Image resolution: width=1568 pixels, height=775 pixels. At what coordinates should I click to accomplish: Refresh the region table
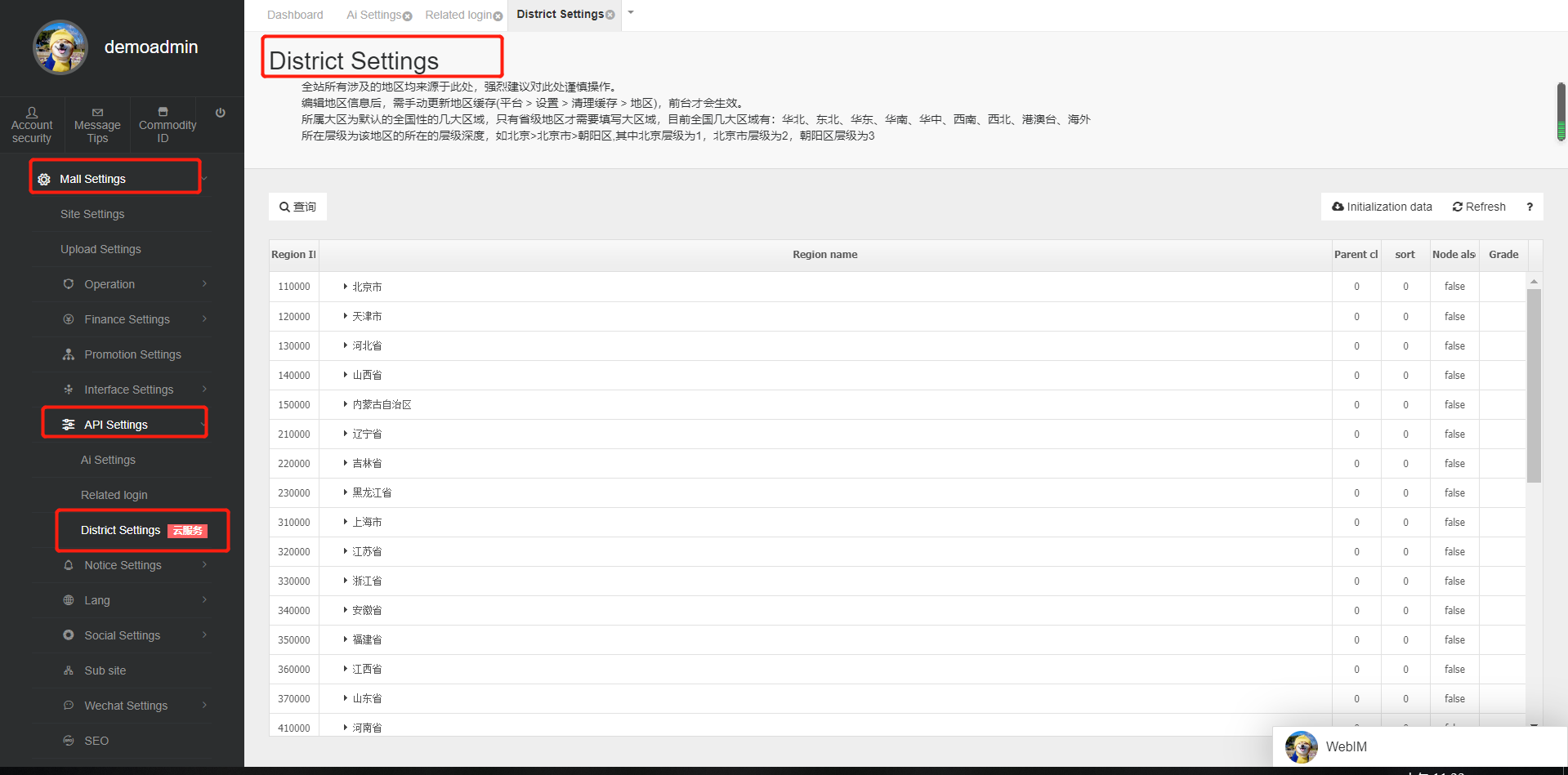coord(1479,207)
